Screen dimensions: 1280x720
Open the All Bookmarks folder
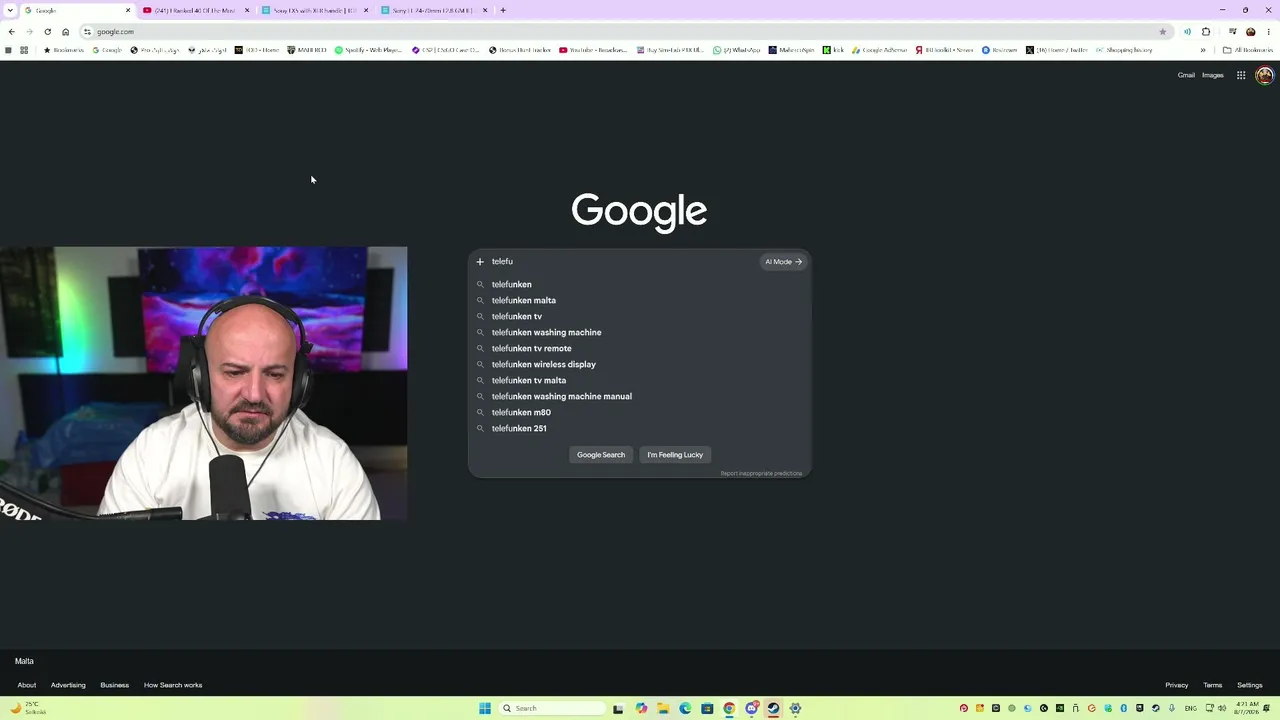(1247, 50)
